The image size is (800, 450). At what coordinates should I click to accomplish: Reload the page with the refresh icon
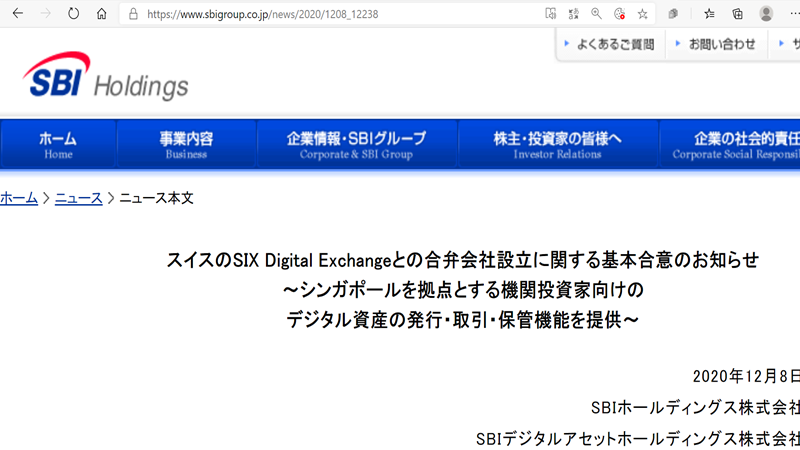tap(73, 14)
